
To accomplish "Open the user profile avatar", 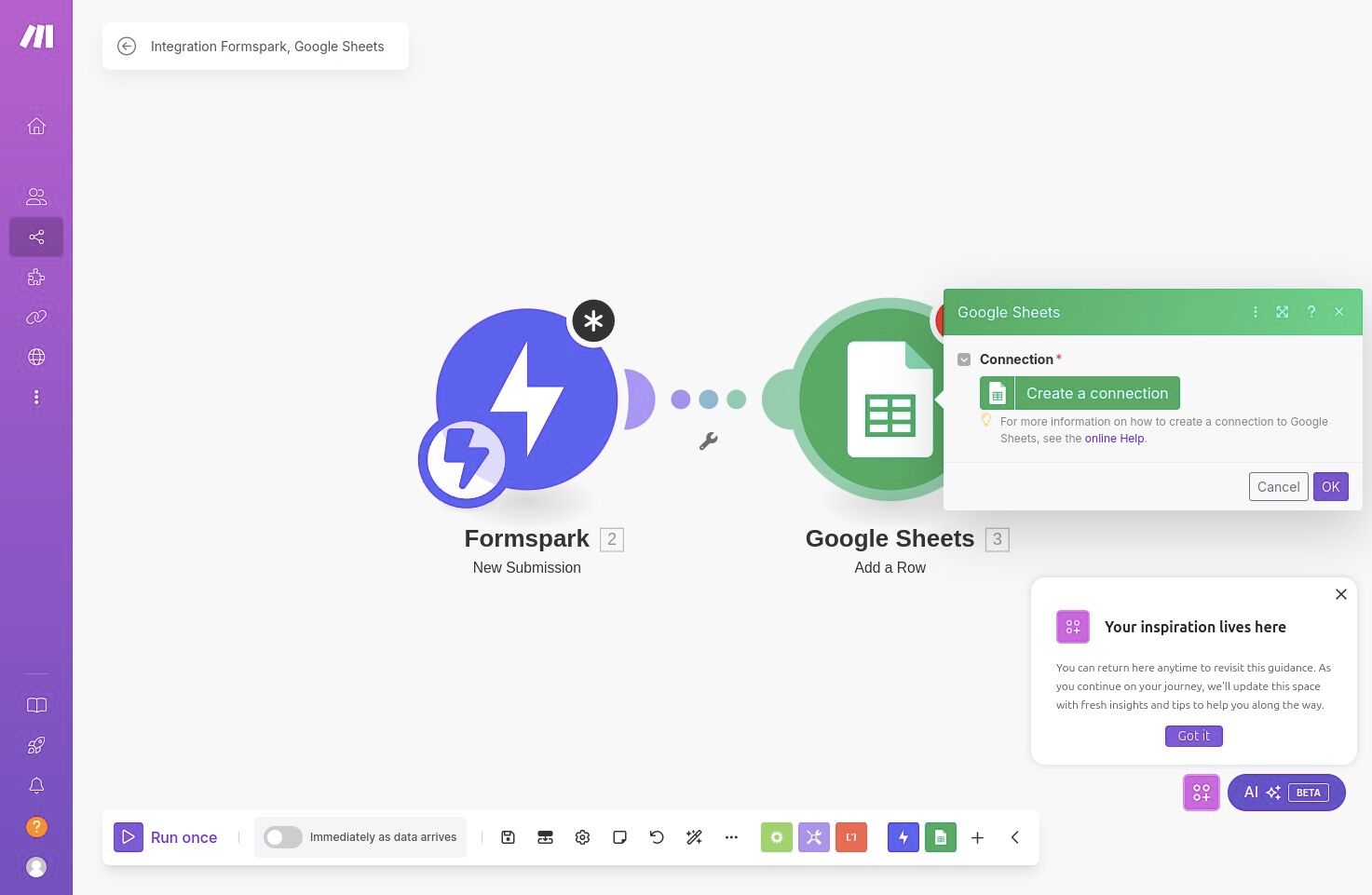I will [36, 867].
